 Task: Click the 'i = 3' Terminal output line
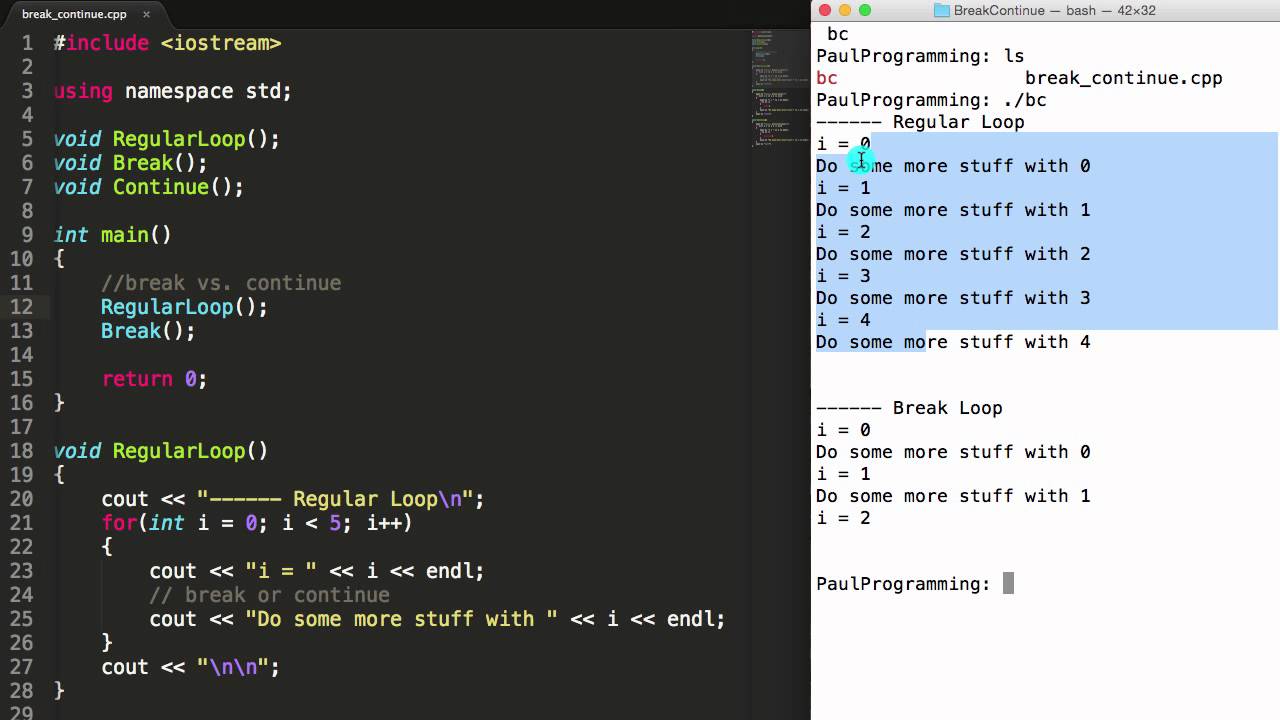(x=843, y=276)
